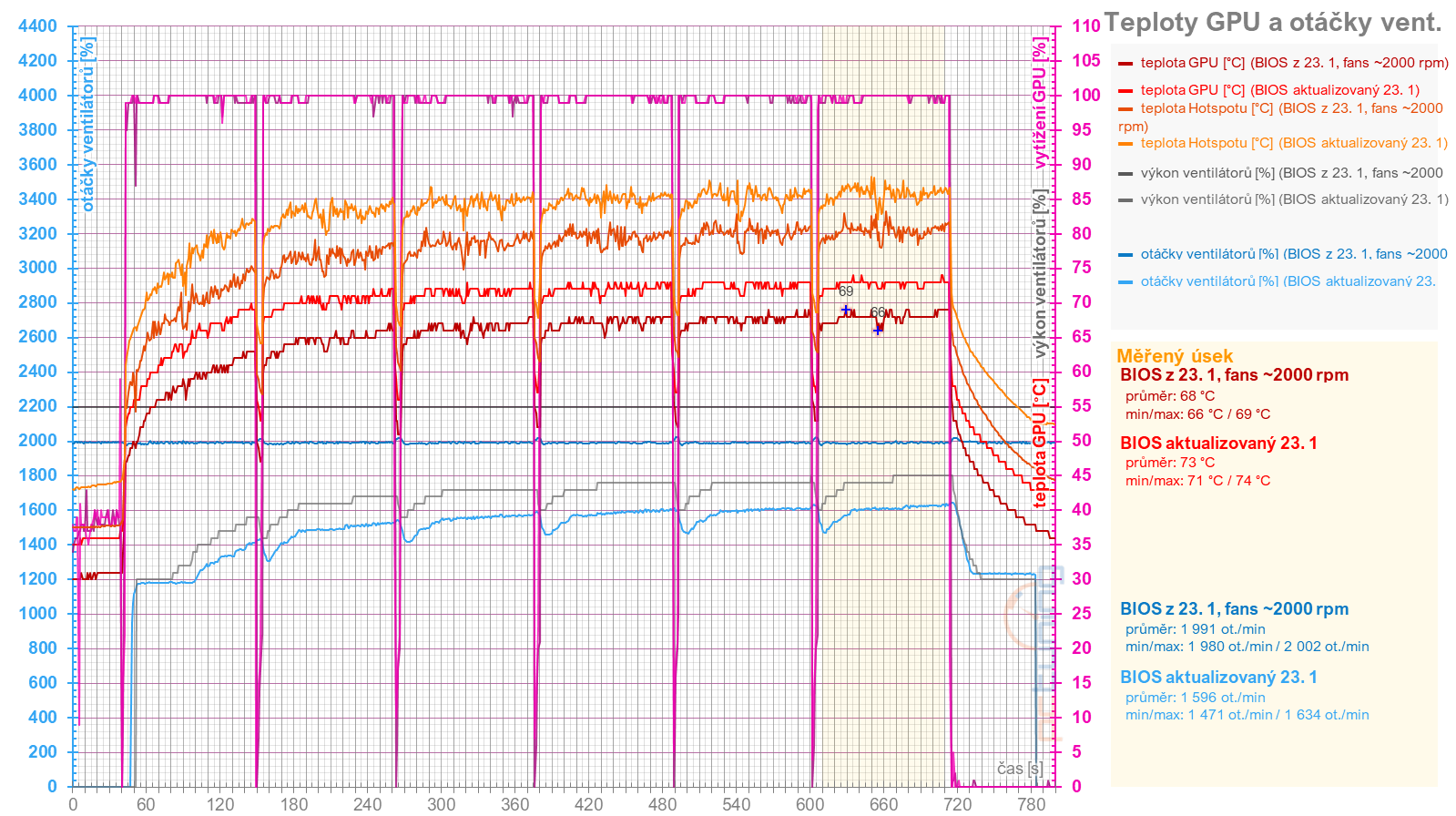Click vertical axis label 'teplota GPU [°C]'
Image resolution: width=1456 pixels, height=816 pixels.
point(1039,443)
